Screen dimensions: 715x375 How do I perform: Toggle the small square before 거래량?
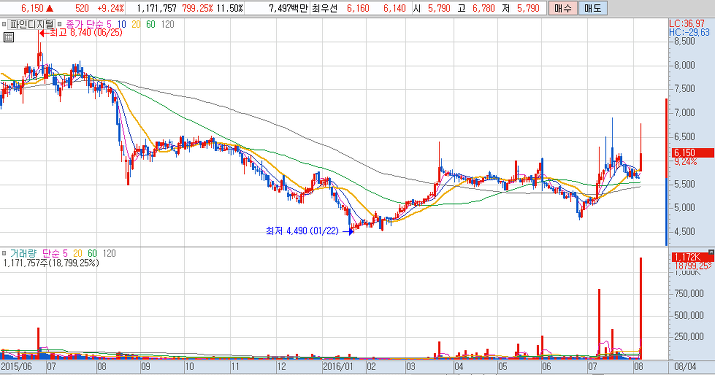(3, 253)
